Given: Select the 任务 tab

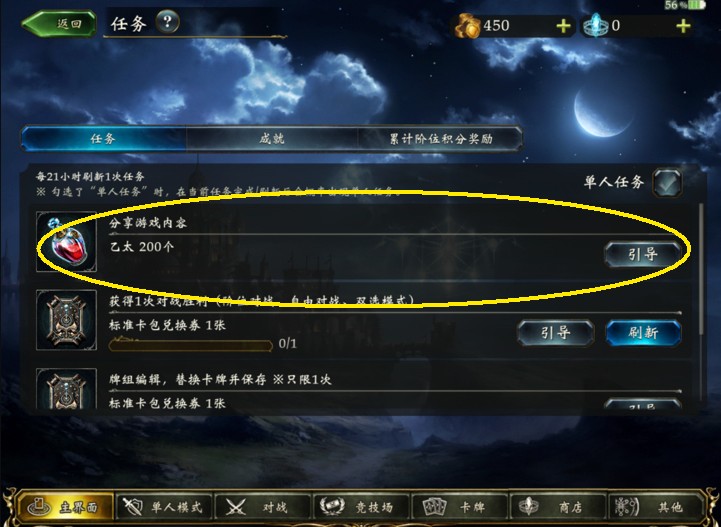Looking at the screenshot, I should click(103, 139).
